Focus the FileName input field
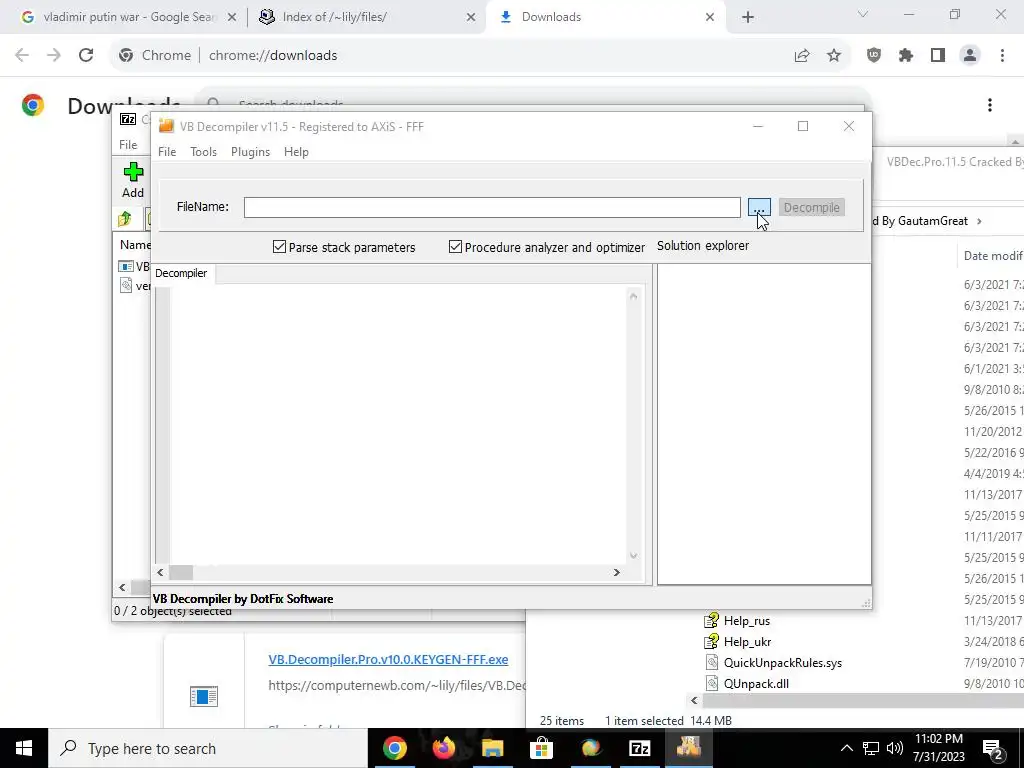This screenshot has width=1024, height=768. pyautogui.click(x=492, y=207)
